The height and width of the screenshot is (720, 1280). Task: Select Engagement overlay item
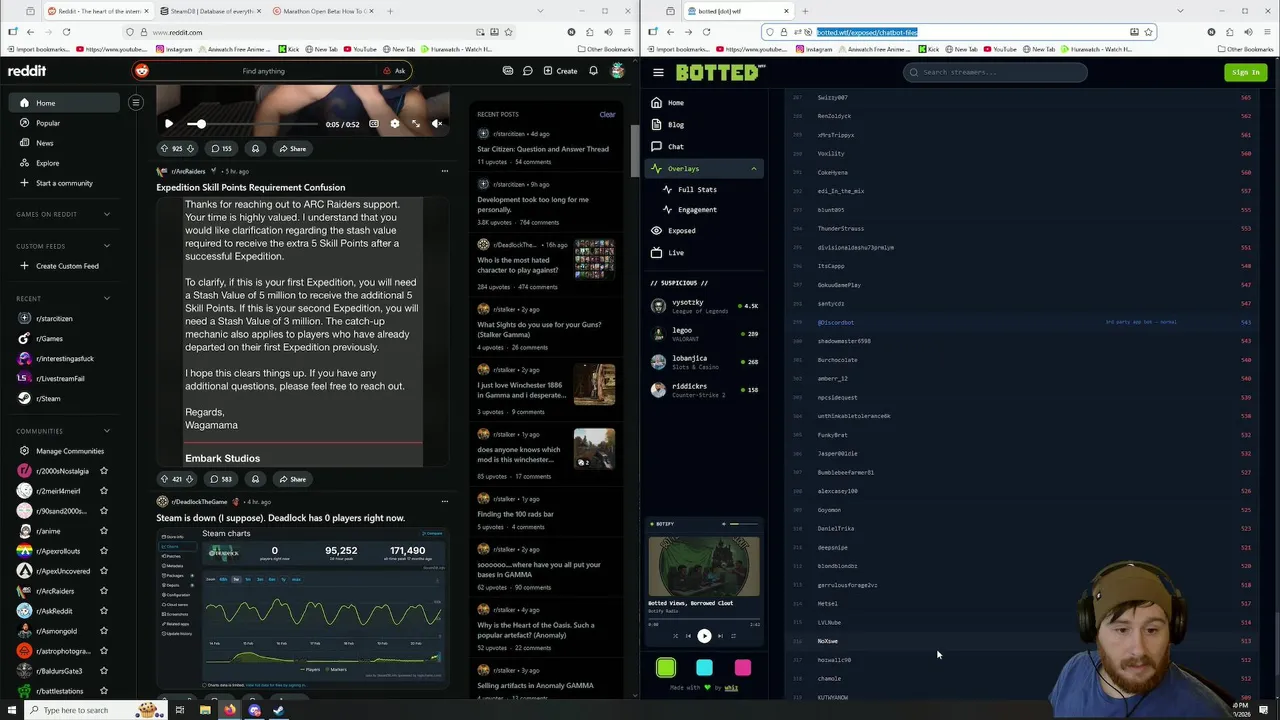tap(697, 210)
